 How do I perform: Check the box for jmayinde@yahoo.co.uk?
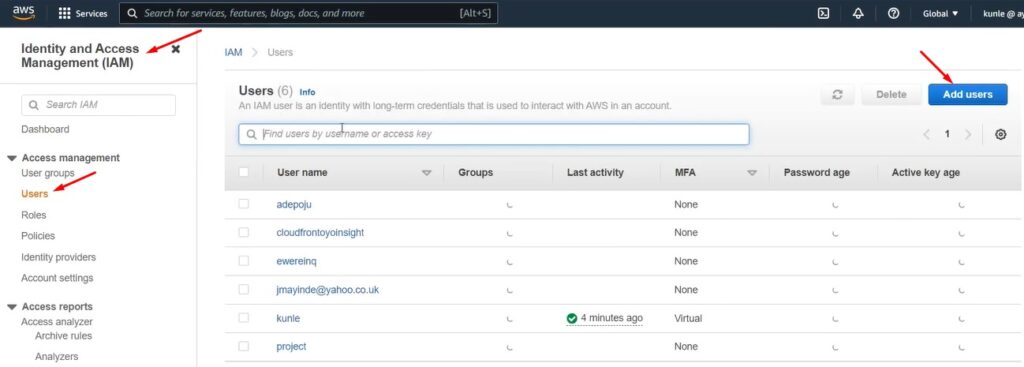[x=244, y=289]
